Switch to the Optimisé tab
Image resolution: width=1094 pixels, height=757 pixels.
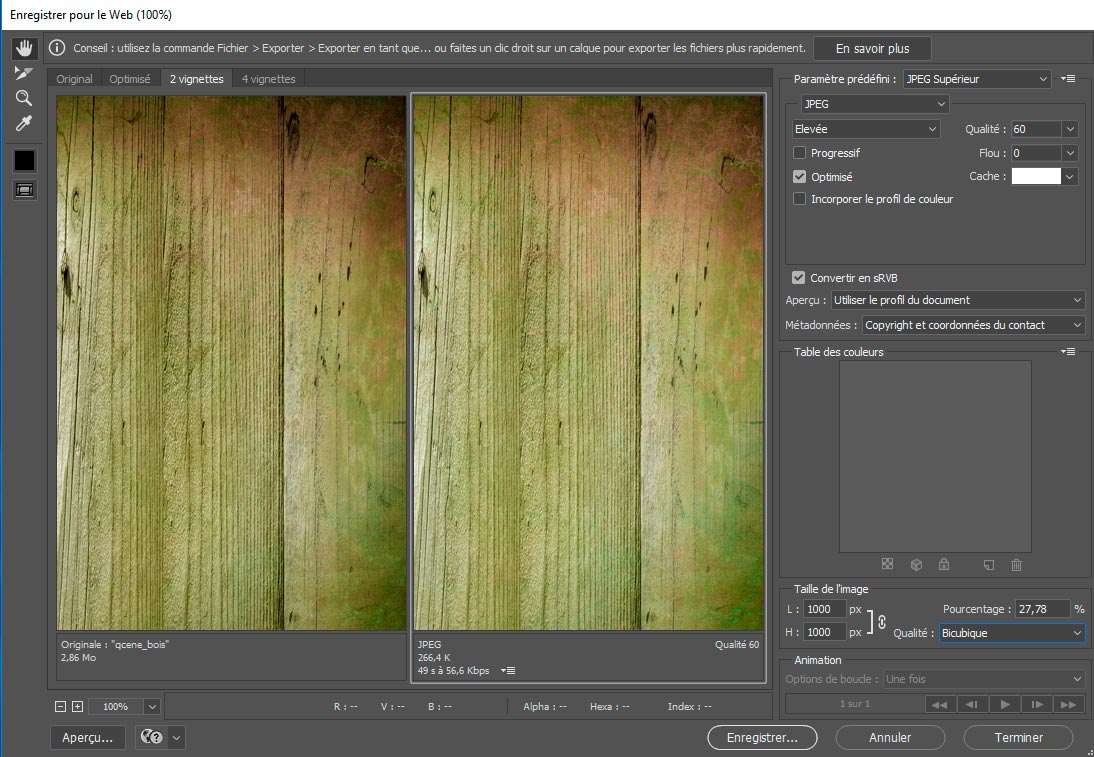(130, 79)
